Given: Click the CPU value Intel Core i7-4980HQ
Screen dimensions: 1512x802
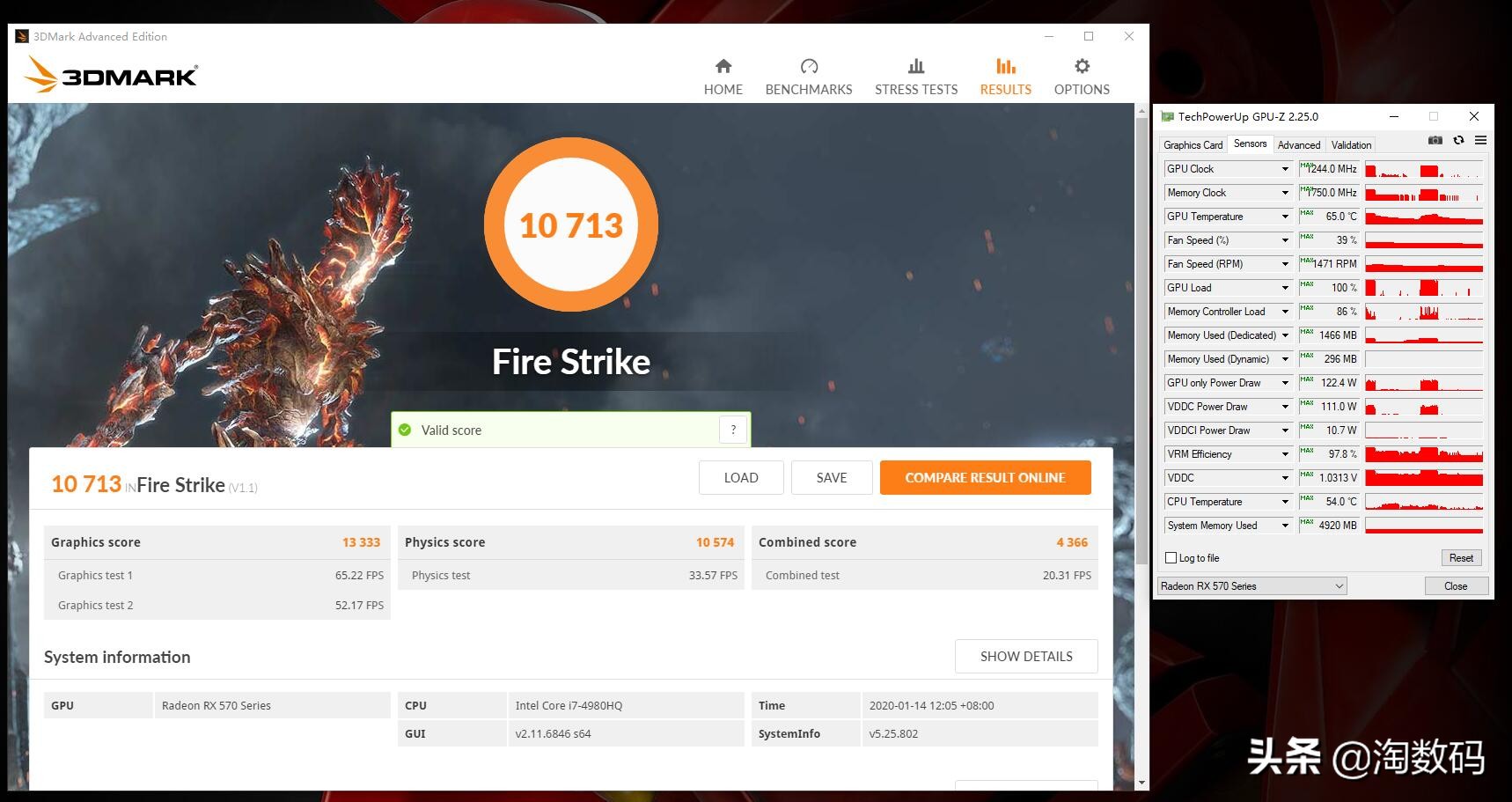Looking at the screenshot, I should (x=569, y=705).
